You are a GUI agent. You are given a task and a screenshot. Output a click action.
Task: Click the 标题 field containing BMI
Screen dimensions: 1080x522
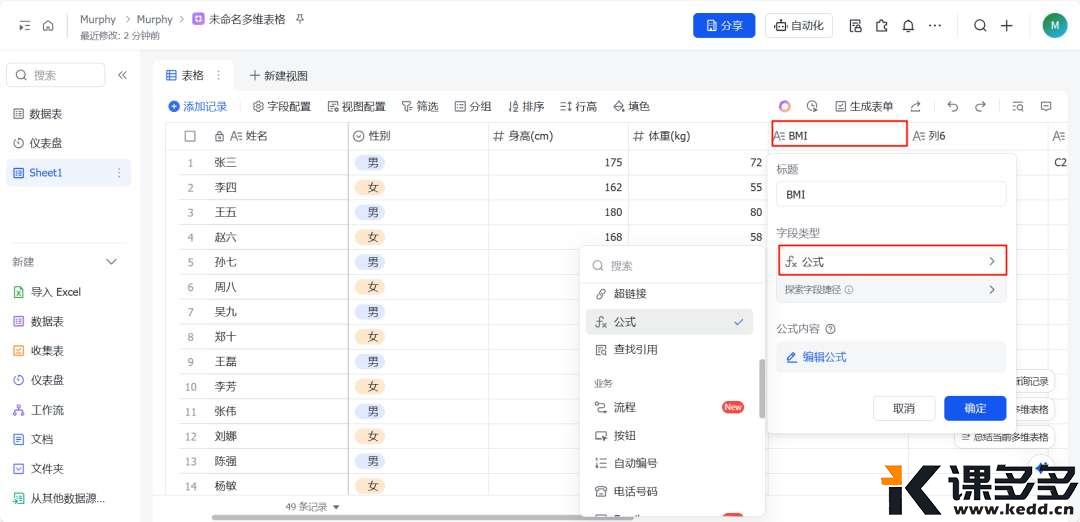pyautogui.click(x=891, y=194)
